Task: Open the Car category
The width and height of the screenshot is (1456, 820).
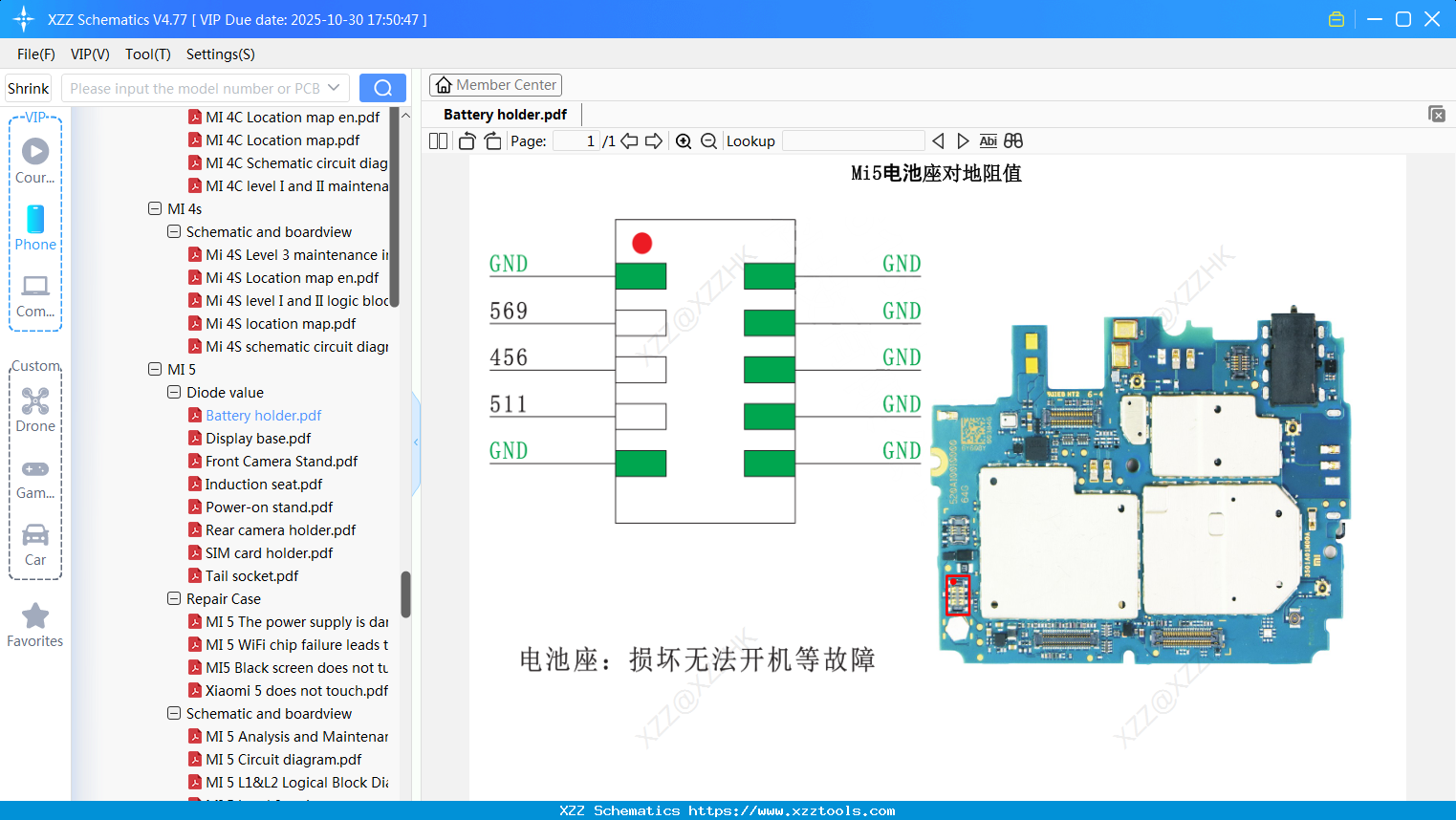Action: [x=35, y=544]
